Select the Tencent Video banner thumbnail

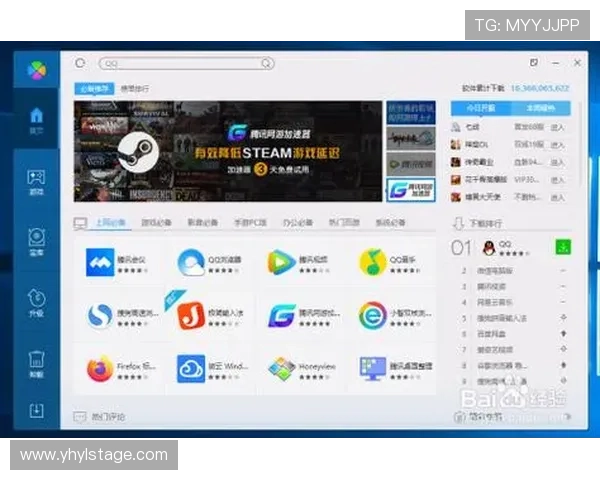click(x=411, y=164)
